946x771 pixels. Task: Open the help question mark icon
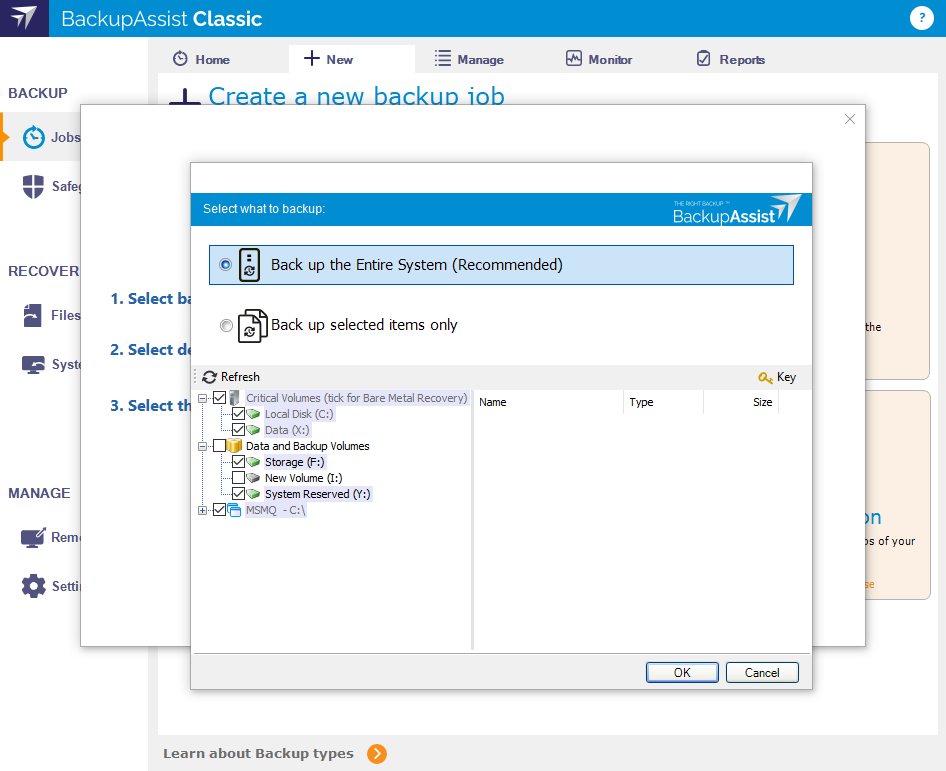pos(921,18)
